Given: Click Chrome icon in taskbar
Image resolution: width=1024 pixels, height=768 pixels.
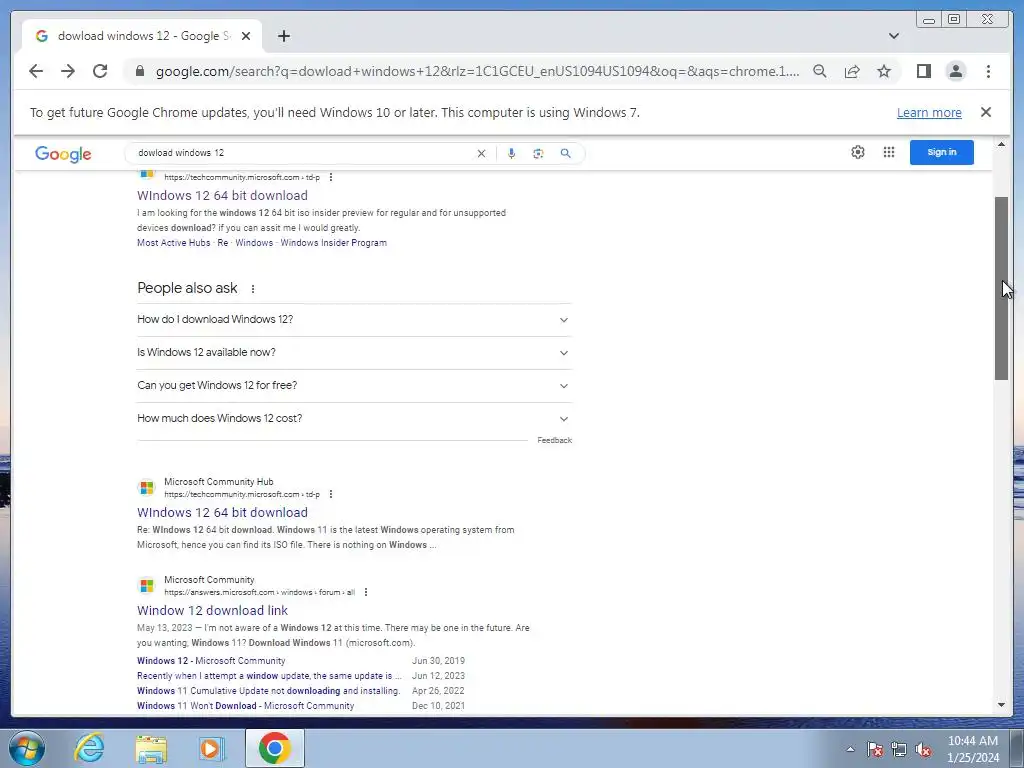Looking at the screenshot, I should pyautogui.click(x=274, y=748).
